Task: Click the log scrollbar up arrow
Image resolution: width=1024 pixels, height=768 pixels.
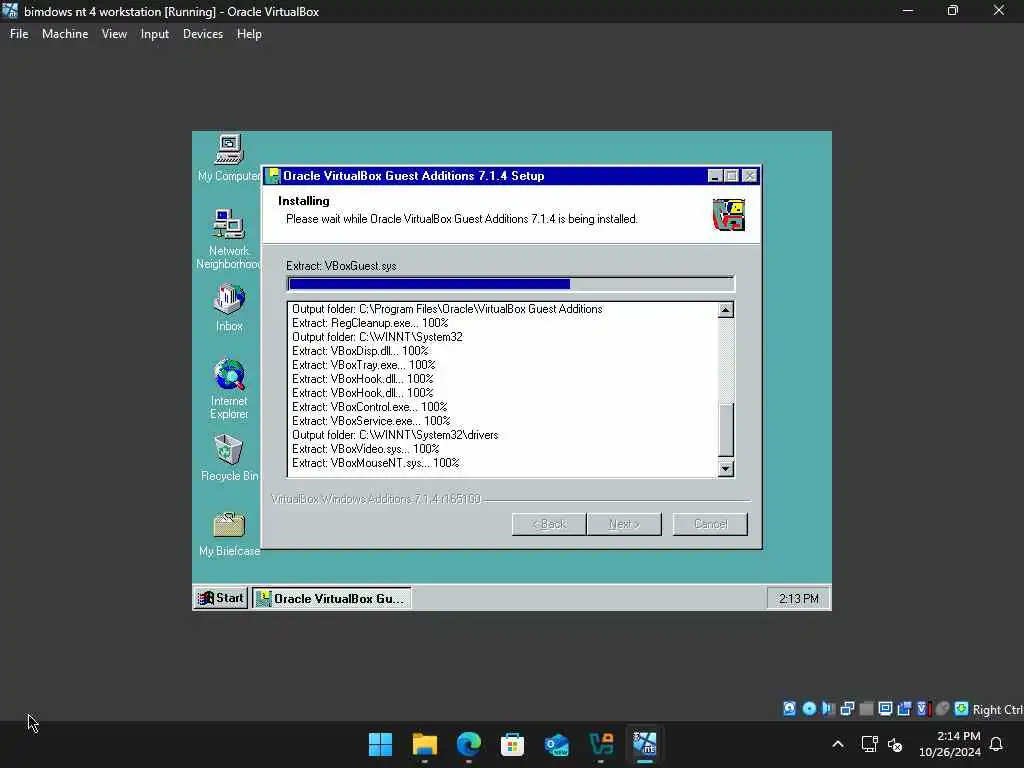Action: point(726,310)
